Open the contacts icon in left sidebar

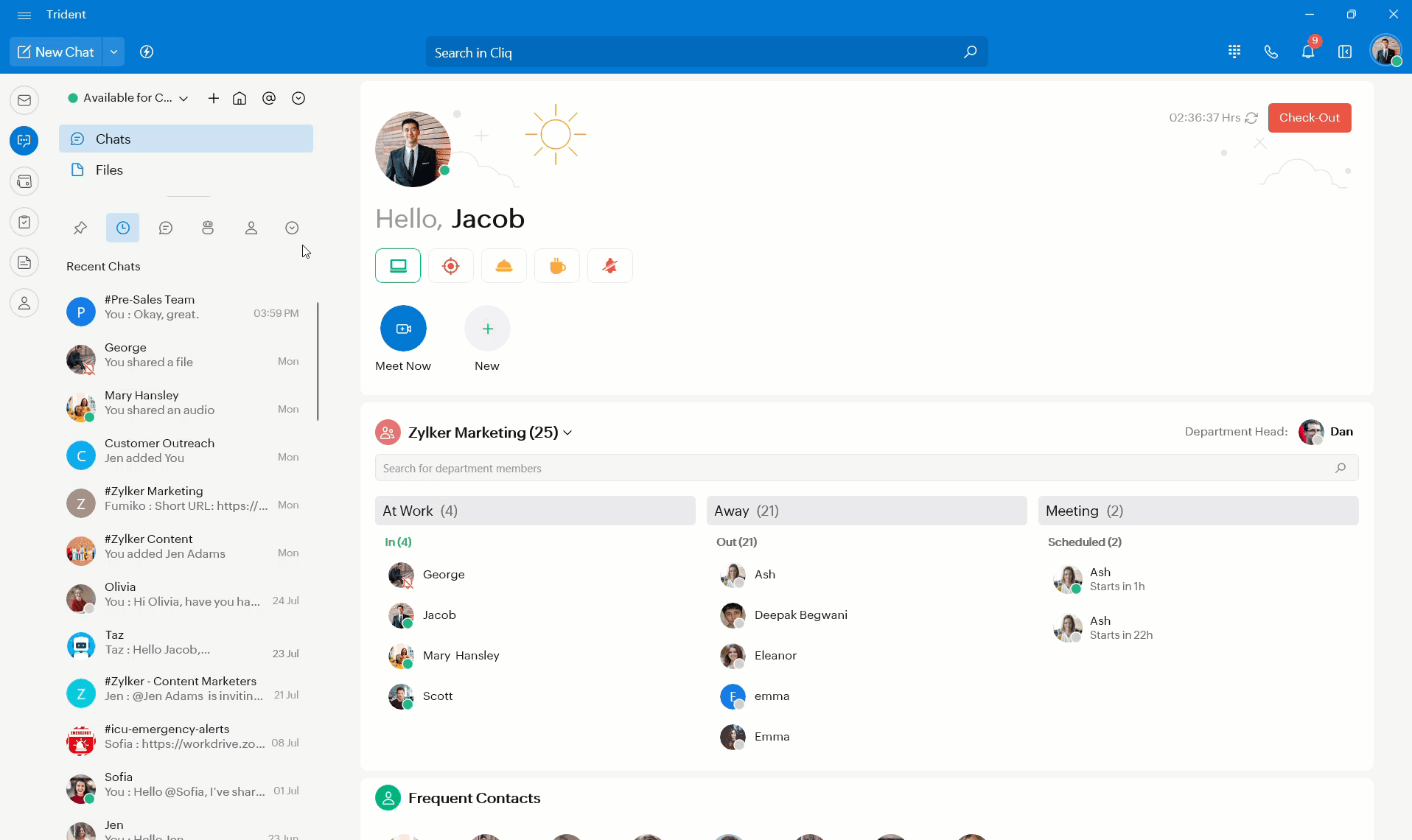tap(24, 303)
